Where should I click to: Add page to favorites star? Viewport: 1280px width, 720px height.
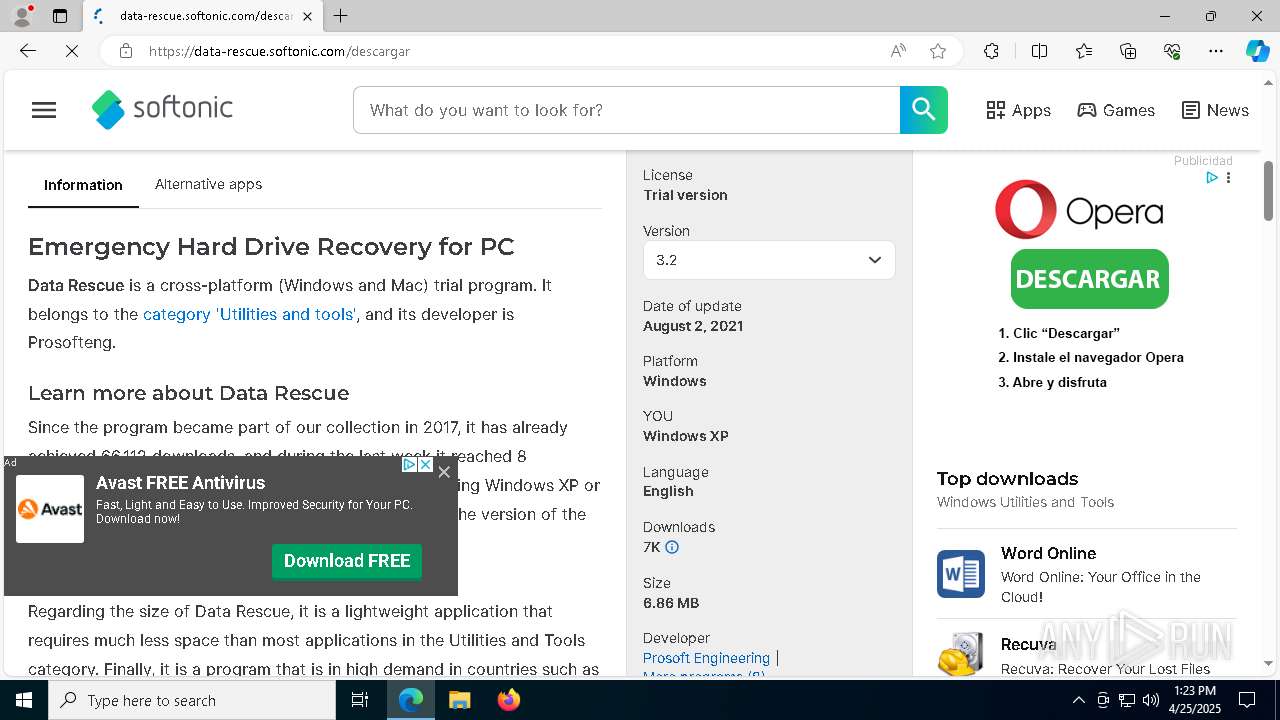click(x=938, y=51)
